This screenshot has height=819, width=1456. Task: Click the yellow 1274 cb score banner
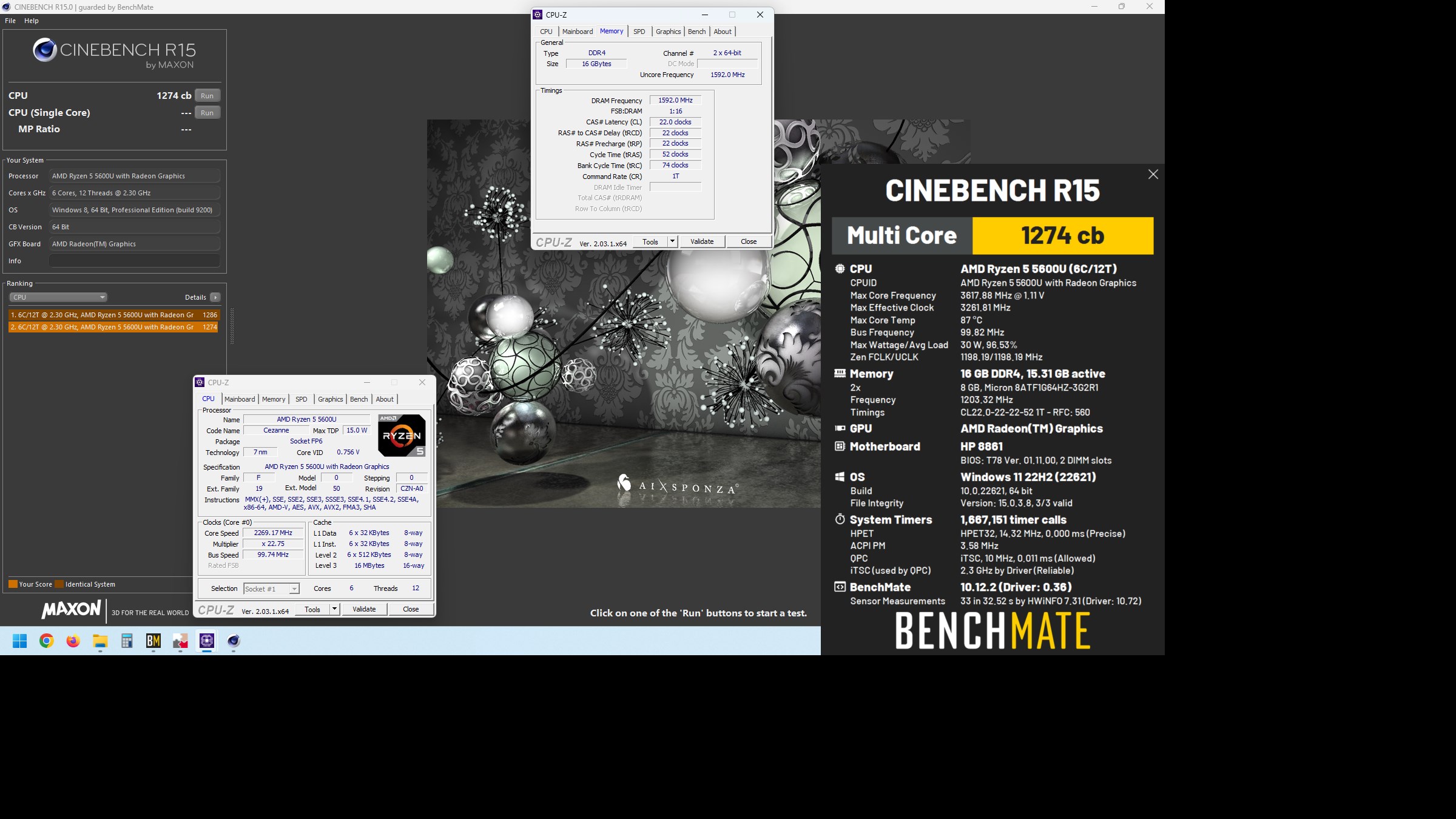(1062, 235)
